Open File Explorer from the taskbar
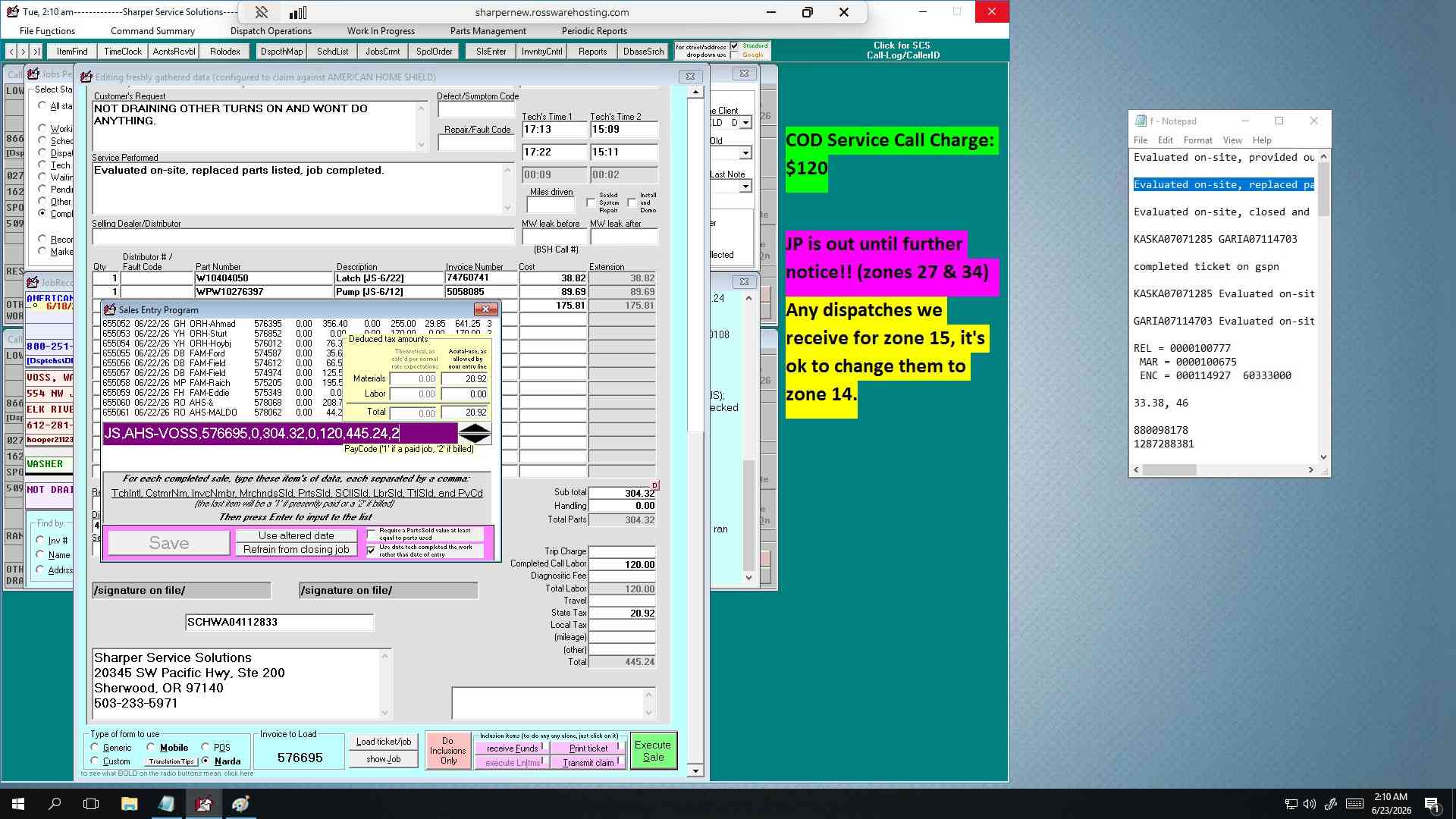Screen dimensions: 1456x819 (129, 804)
